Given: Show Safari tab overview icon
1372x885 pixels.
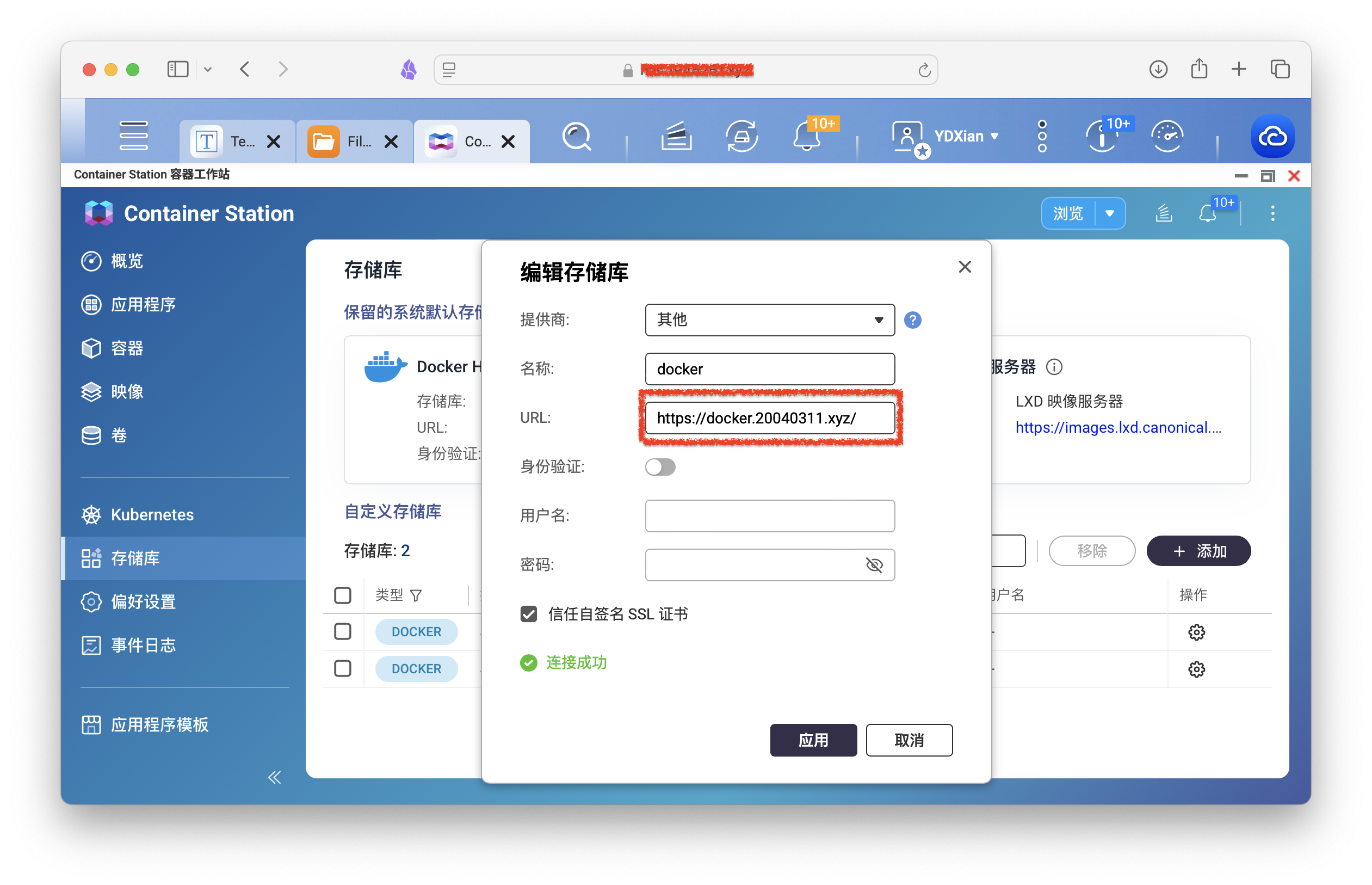Looking at the screenshot, I should pyautogui.click(x=1280, y=70).
